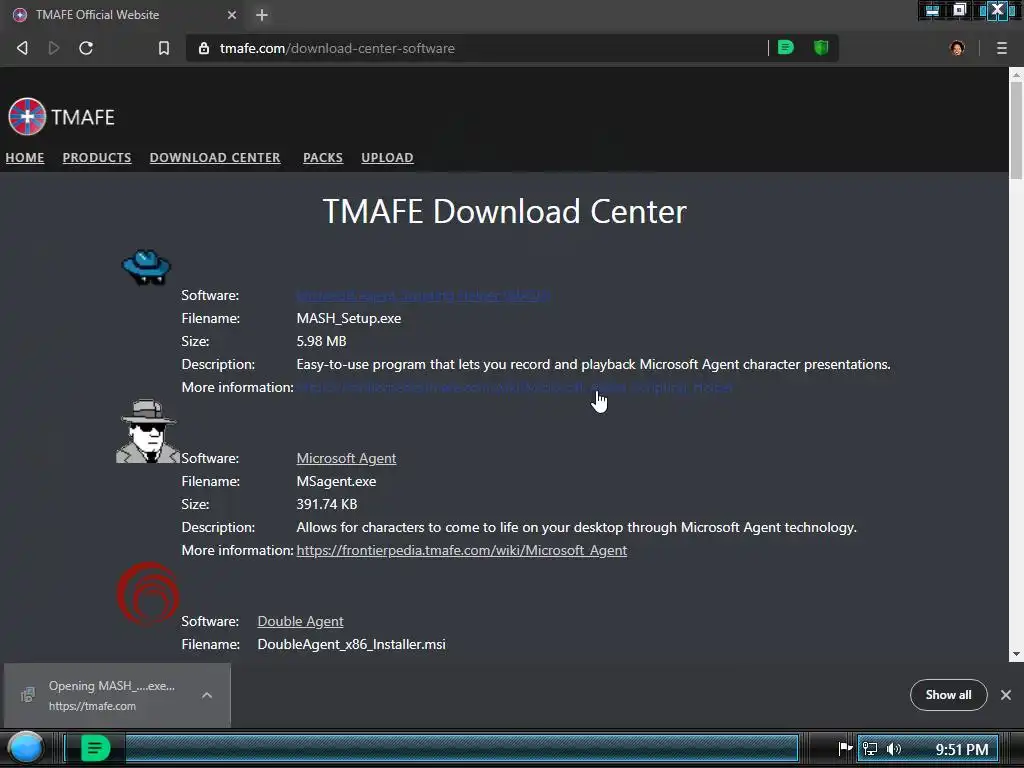Open the MASH software download link

(x=423, y=295)
